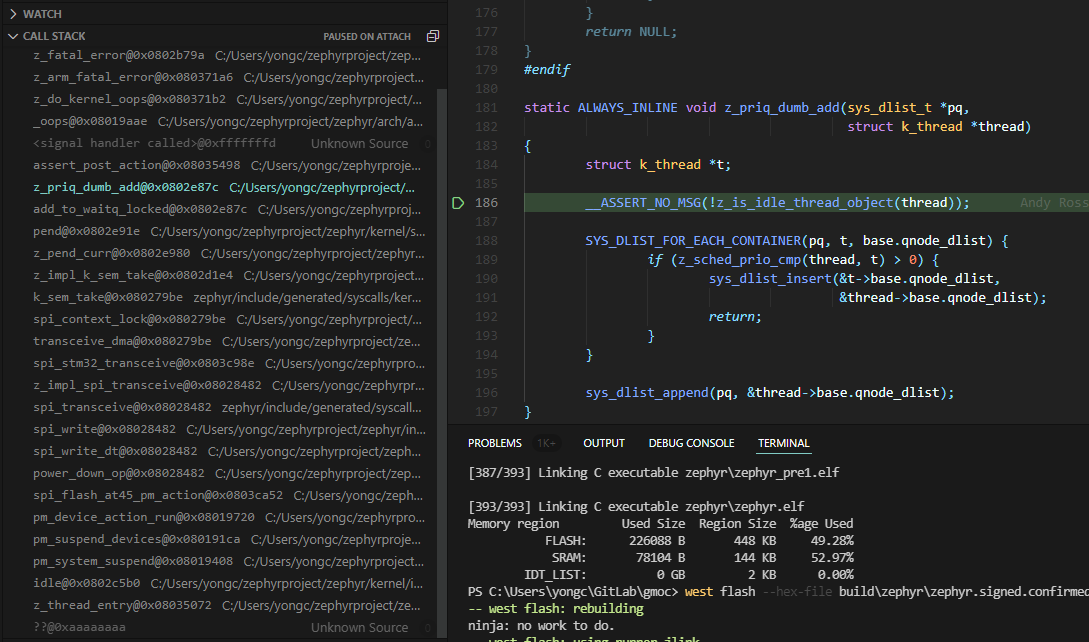Open the PROBLEMS tab
1089x642 pixels.
[494, 443]
